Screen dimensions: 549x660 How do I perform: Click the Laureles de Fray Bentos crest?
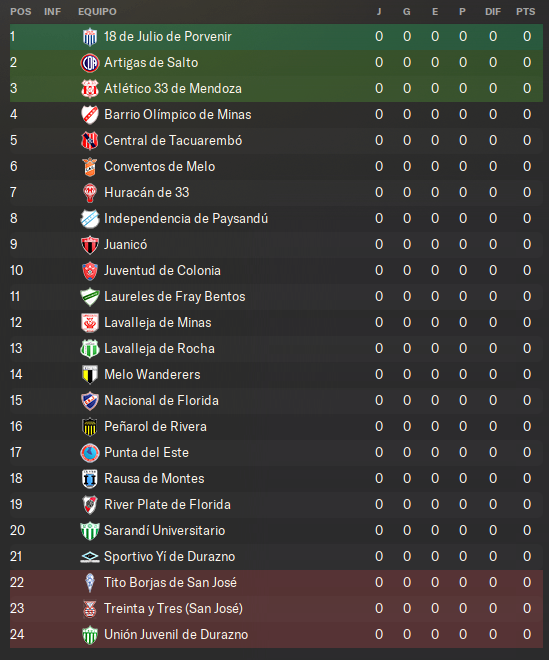(90, 297)
